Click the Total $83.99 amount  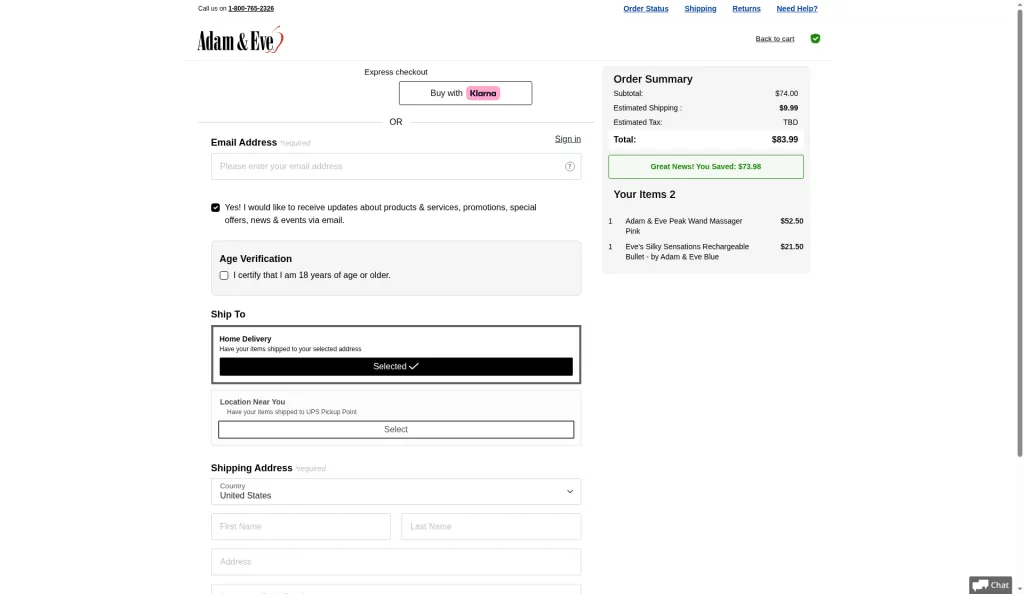784,140
